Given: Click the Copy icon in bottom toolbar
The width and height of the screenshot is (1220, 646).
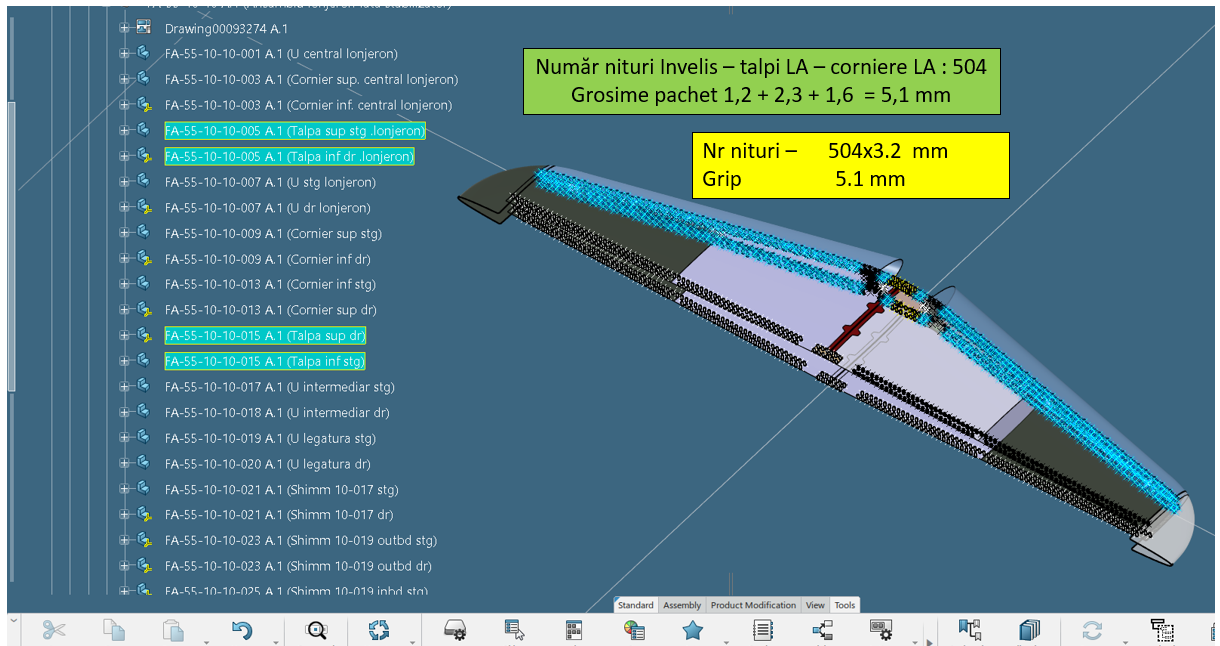Looking at the screenshot, I should (114, 630).
